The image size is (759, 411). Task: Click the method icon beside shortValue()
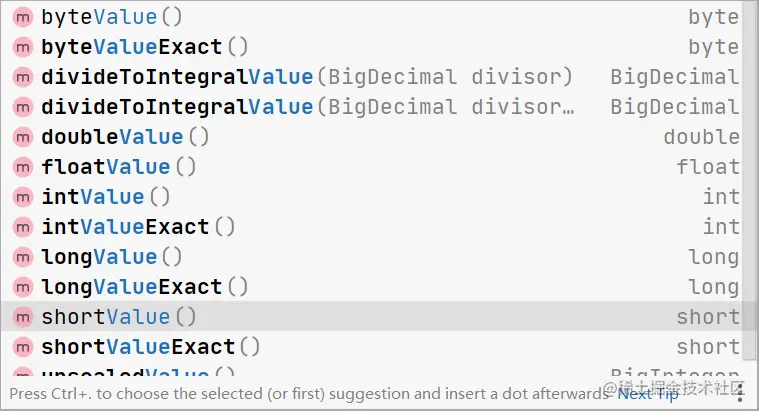(x=23, y=318)
